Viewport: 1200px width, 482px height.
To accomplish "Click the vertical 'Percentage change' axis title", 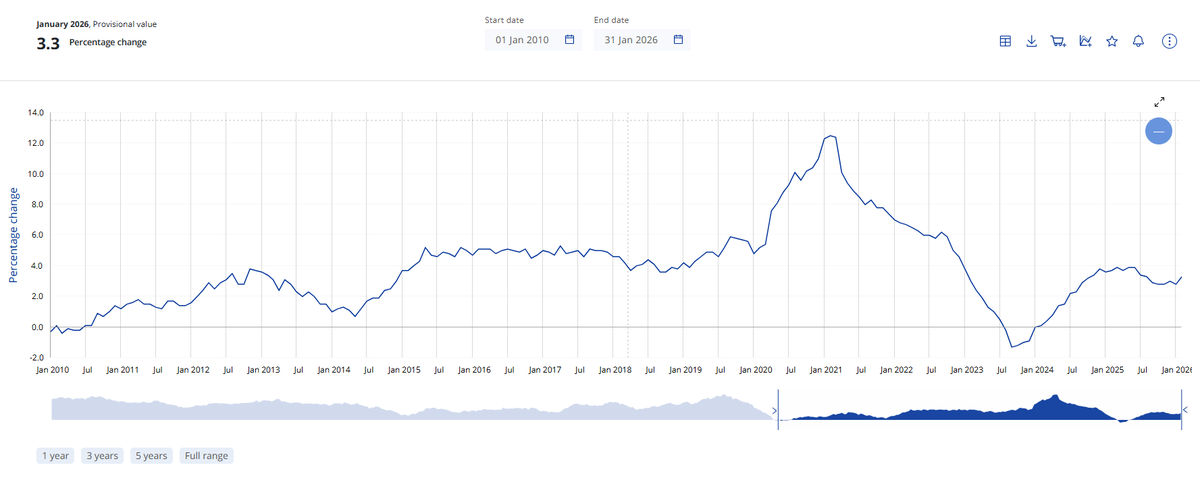I will [14, 235].
